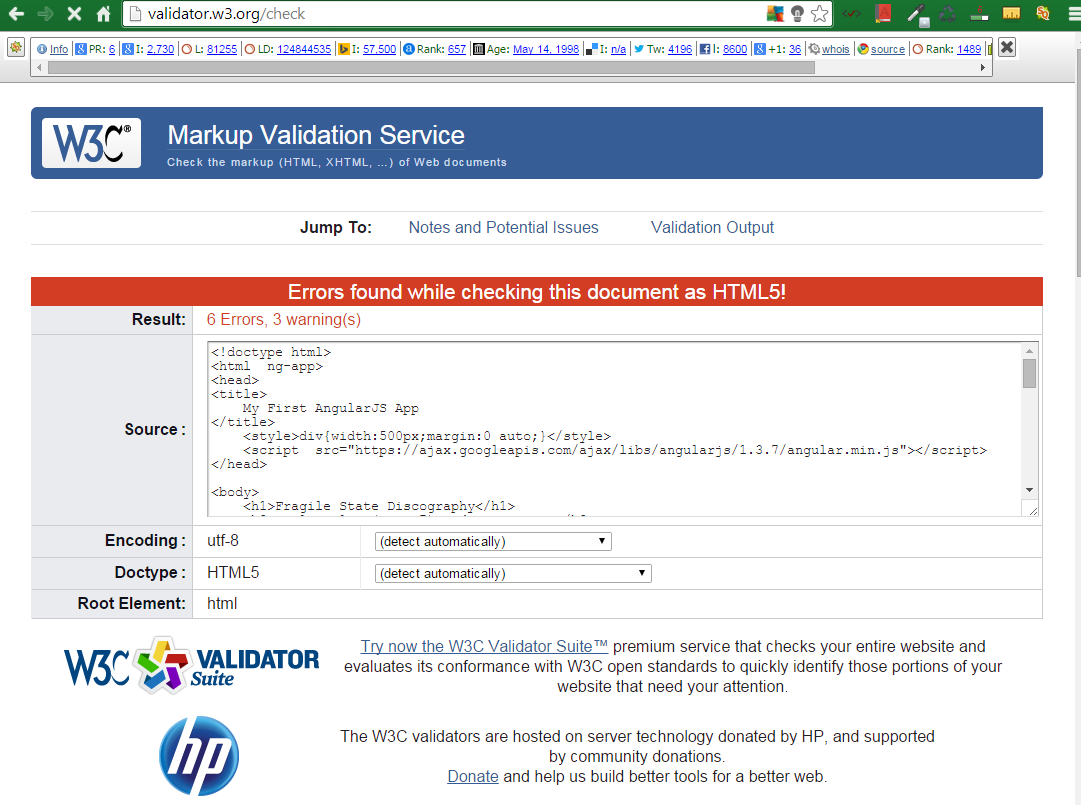Bookmark this page with the star icon
The image size is (1081, 805).
click(820, 14)
